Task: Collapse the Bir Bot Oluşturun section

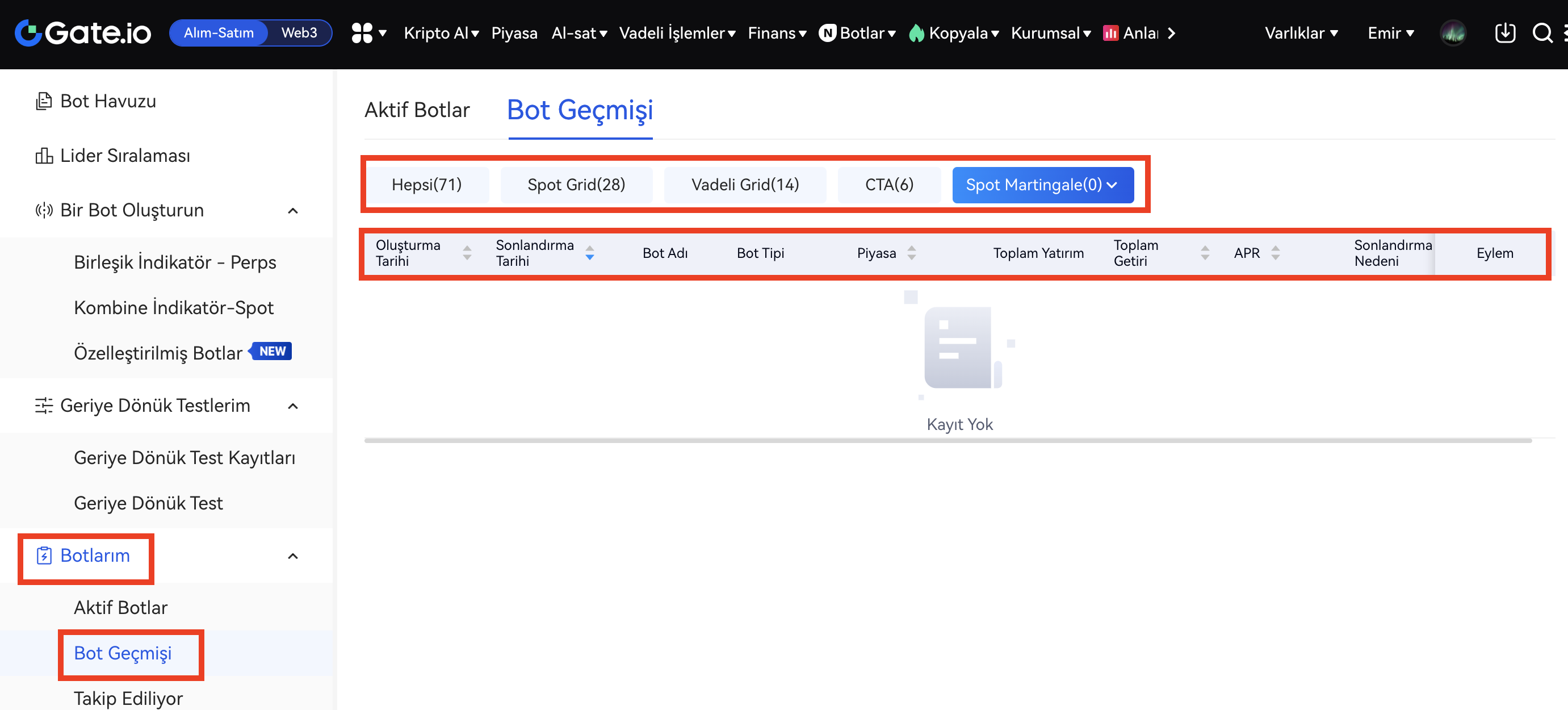Action: click(293, 211)
